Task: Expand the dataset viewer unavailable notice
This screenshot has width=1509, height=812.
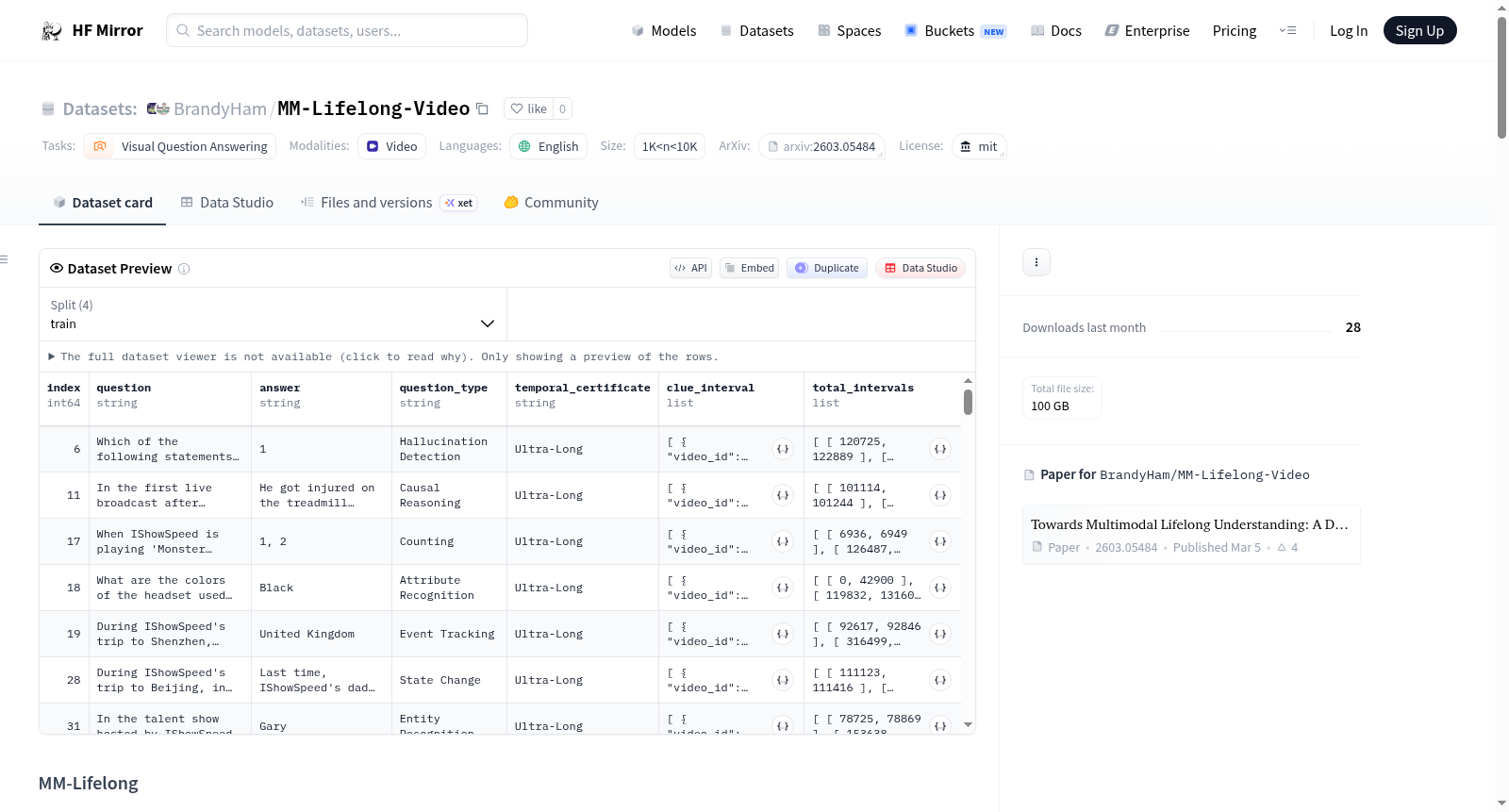Action: pyautogui.click(x=383, y=356)
